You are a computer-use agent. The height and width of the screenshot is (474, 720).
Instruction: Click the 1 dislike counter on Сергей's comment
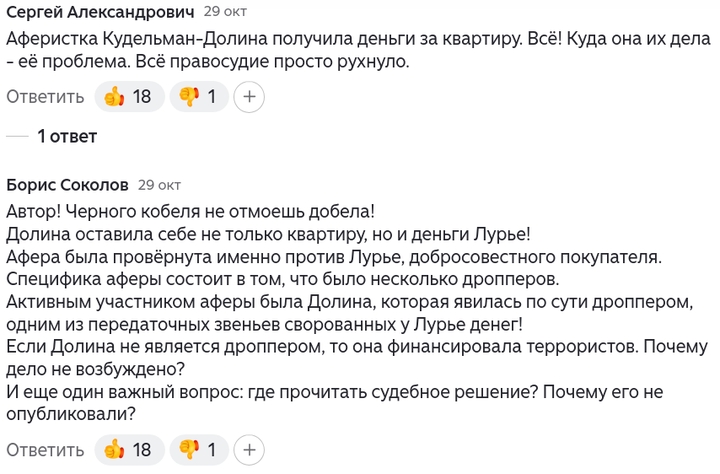click(212, 97)
